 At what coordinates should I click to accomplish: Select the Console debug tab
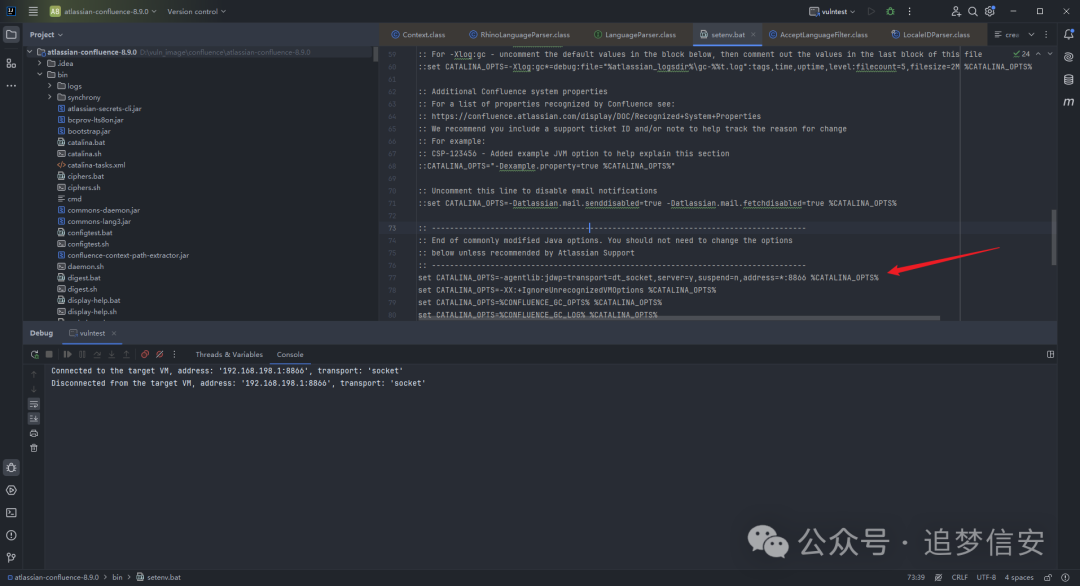[290, 355]
